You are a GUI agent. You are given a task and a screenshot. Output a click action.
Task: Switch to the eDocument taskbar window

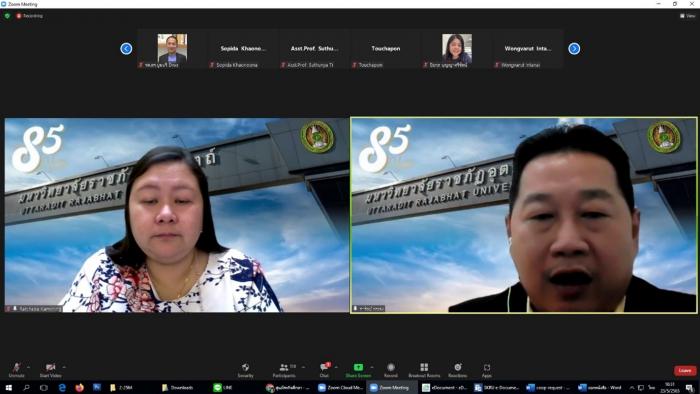(x=445, y=388)
